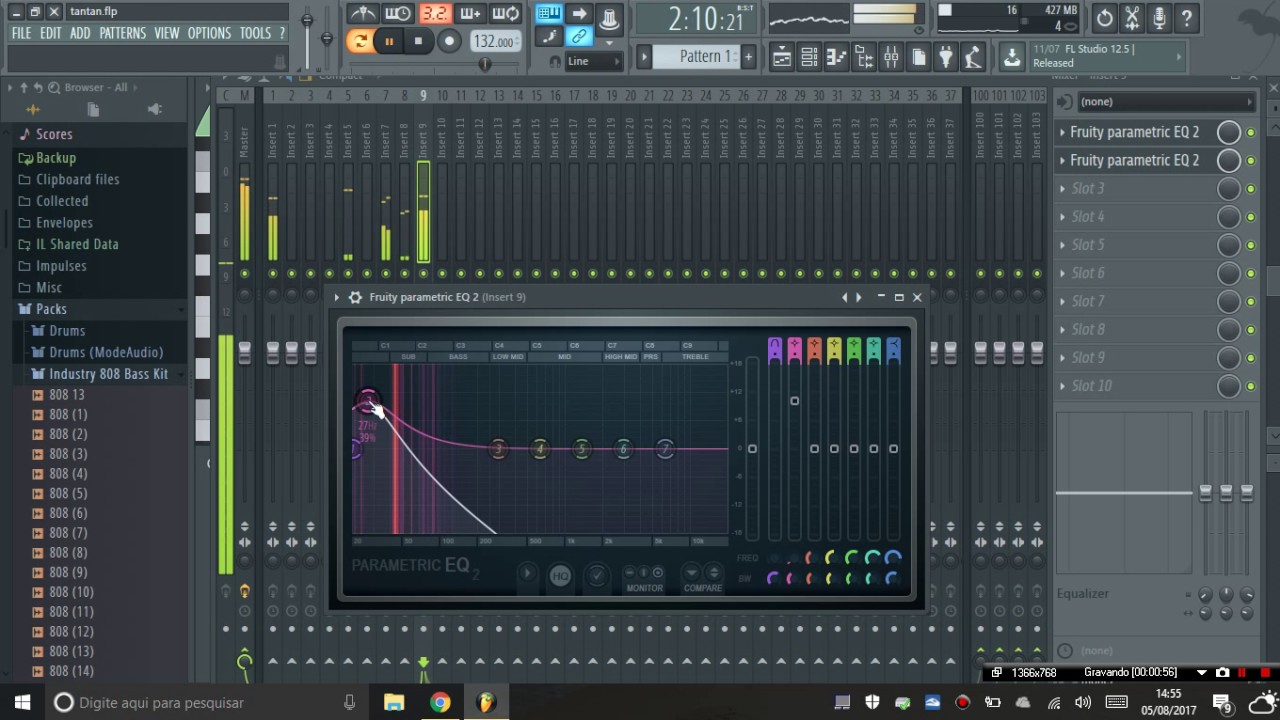The height and width of the screenshot is (720, 1280).
Task: Open the FILE menu
Action: coord(21,33)
